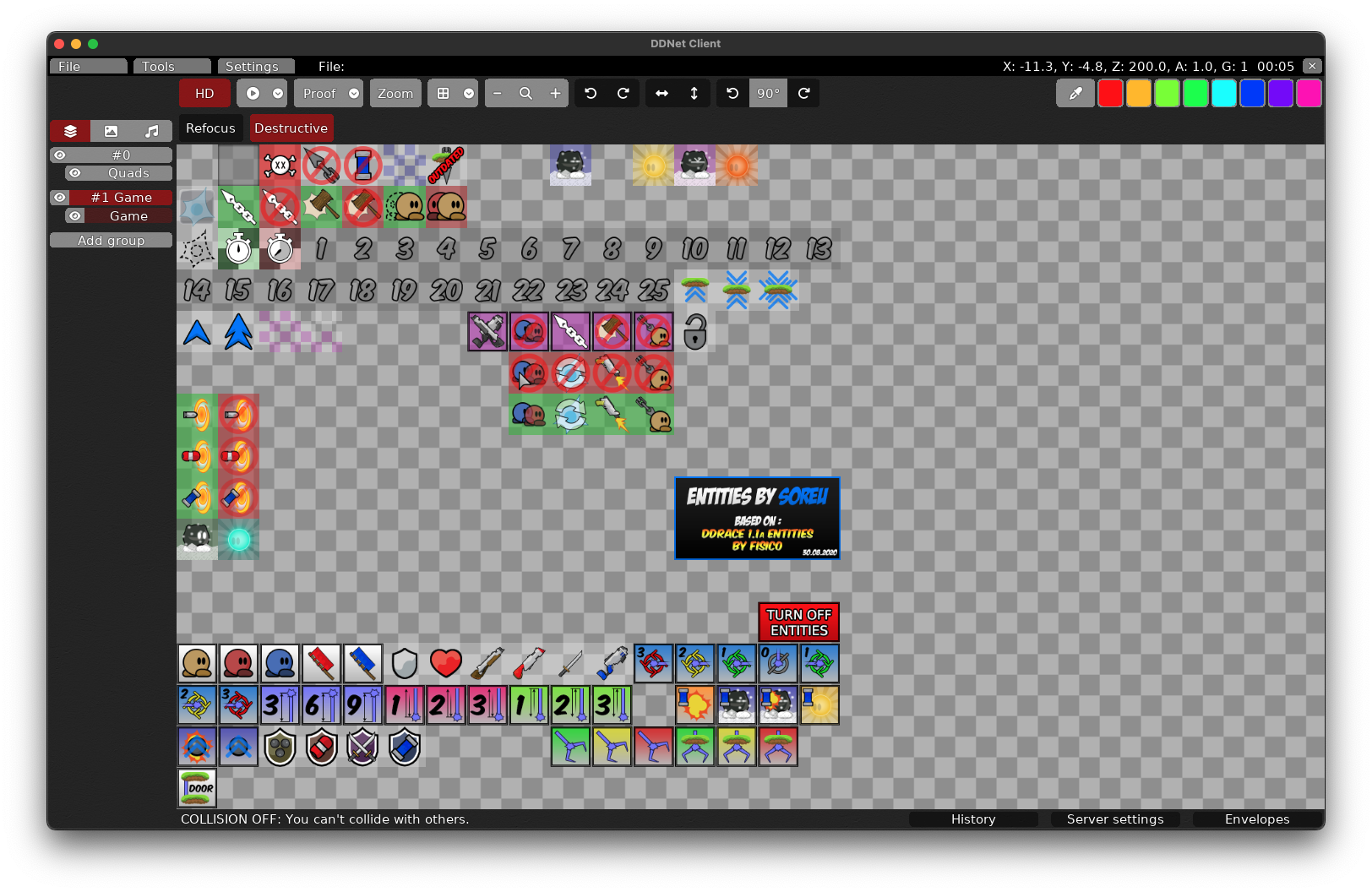Flip selection horizontally with the arrows icon
This screenshot has width=1372, height=892.
[x=661, y=93]
